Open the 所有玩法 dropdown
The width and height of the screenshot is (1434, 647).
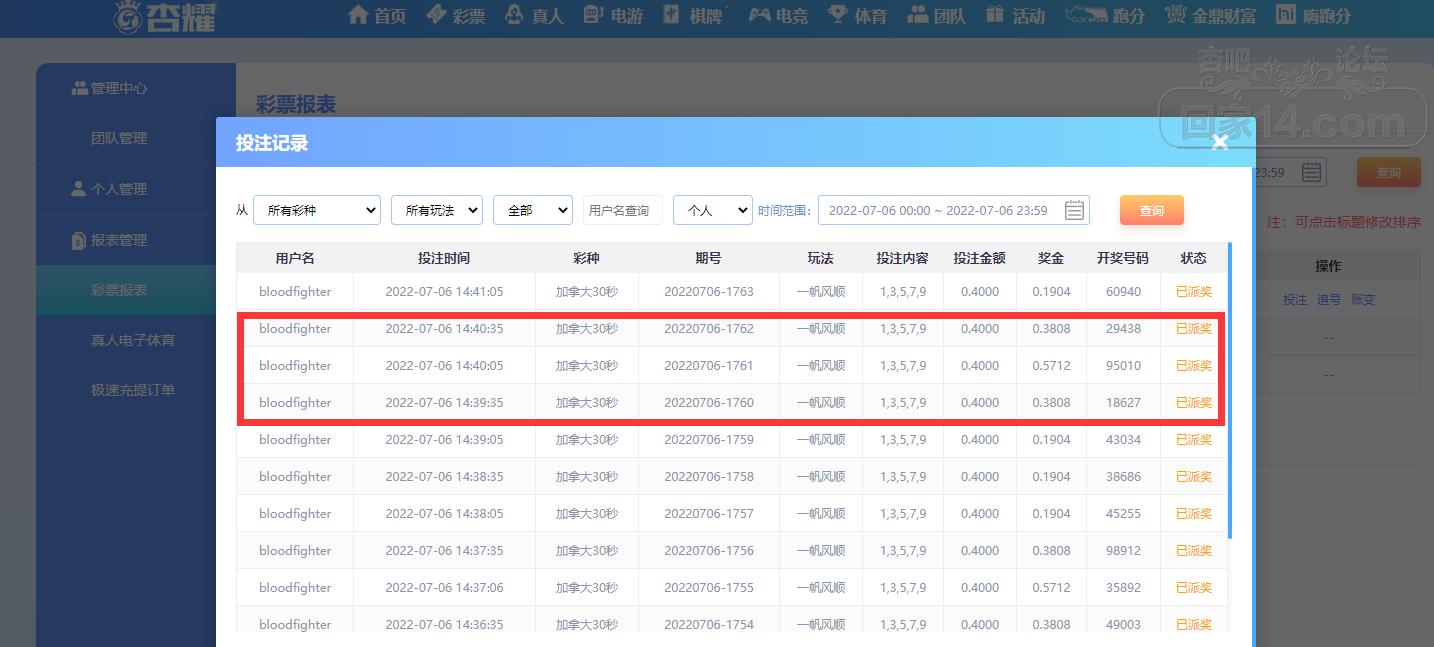tap(437, 210)
